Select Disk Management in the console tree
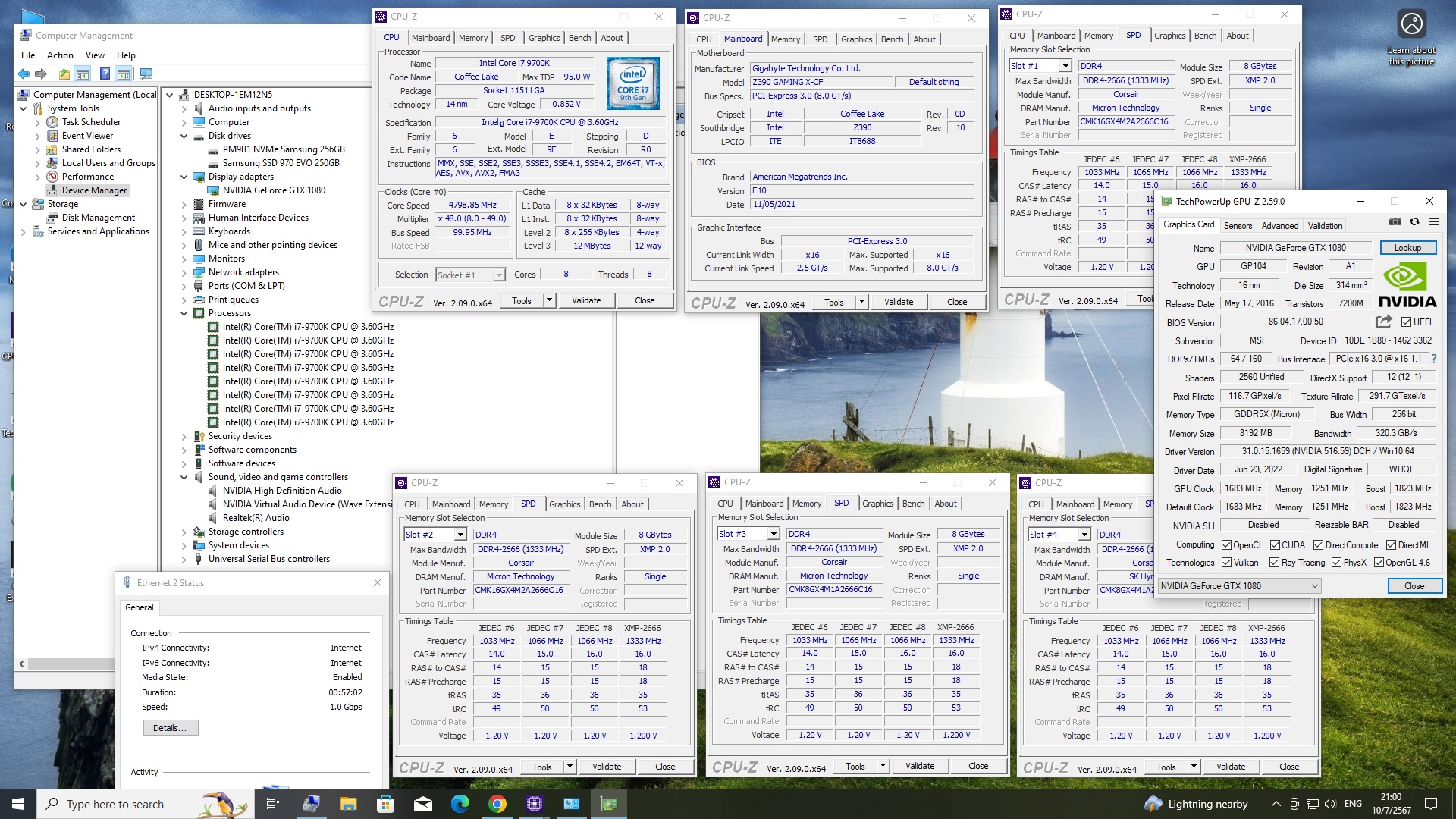1456x819 pixels. (98, 218)
